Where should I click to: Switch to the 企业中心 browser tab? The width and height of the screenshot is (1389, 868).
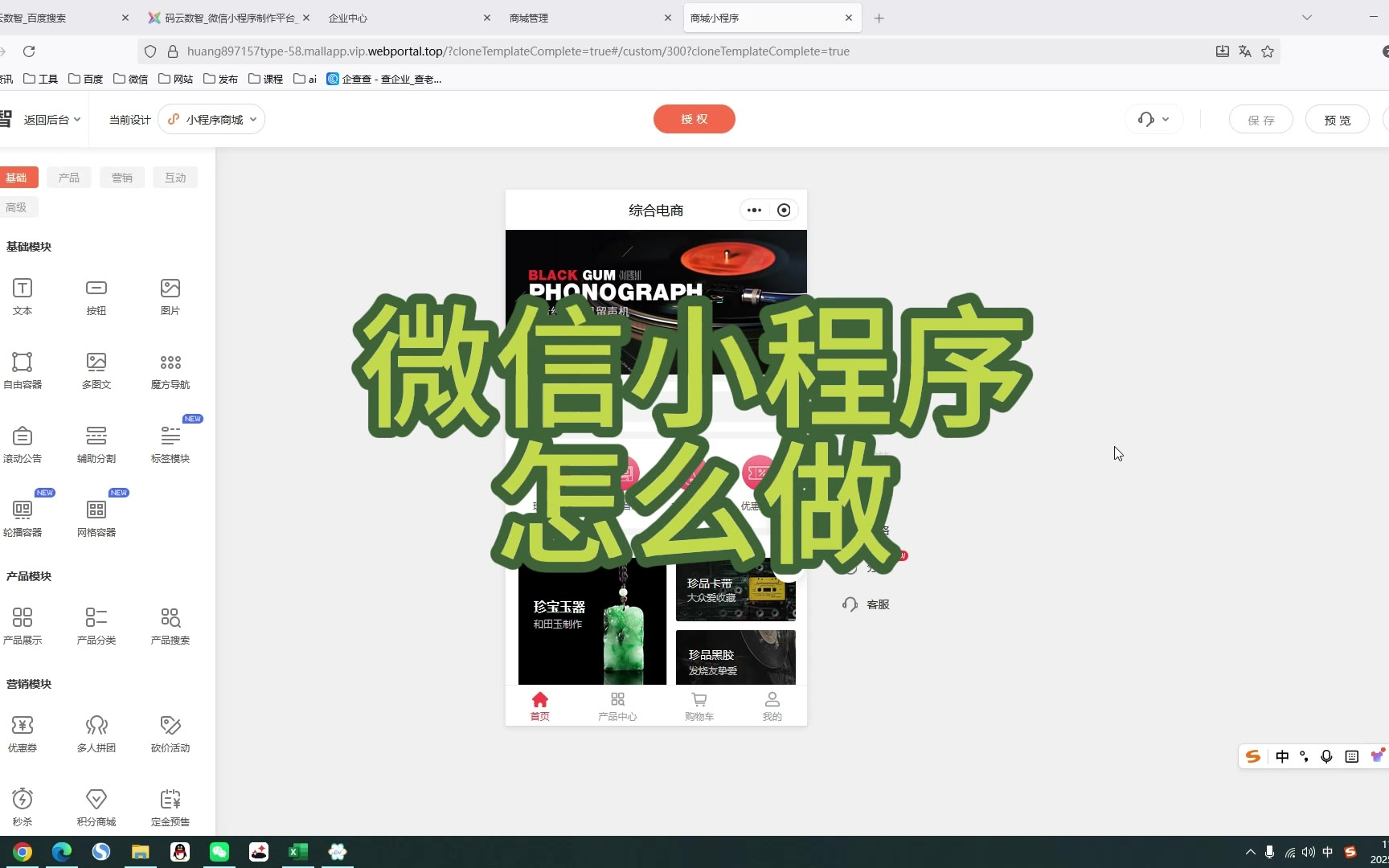(x=410, y=18)
